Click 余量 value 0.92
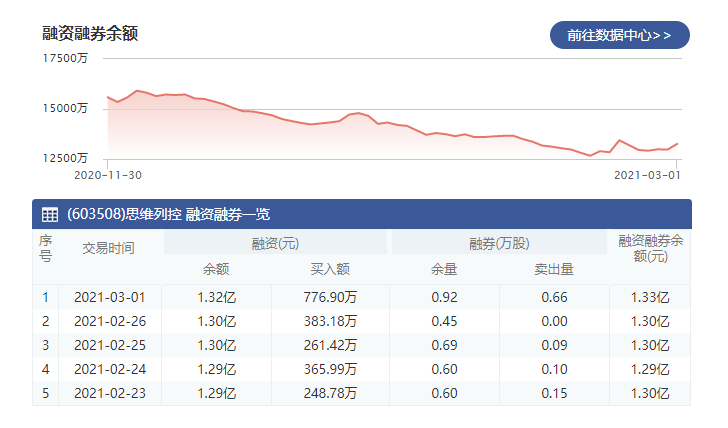The image size is (728, 428). coord(444,297)
